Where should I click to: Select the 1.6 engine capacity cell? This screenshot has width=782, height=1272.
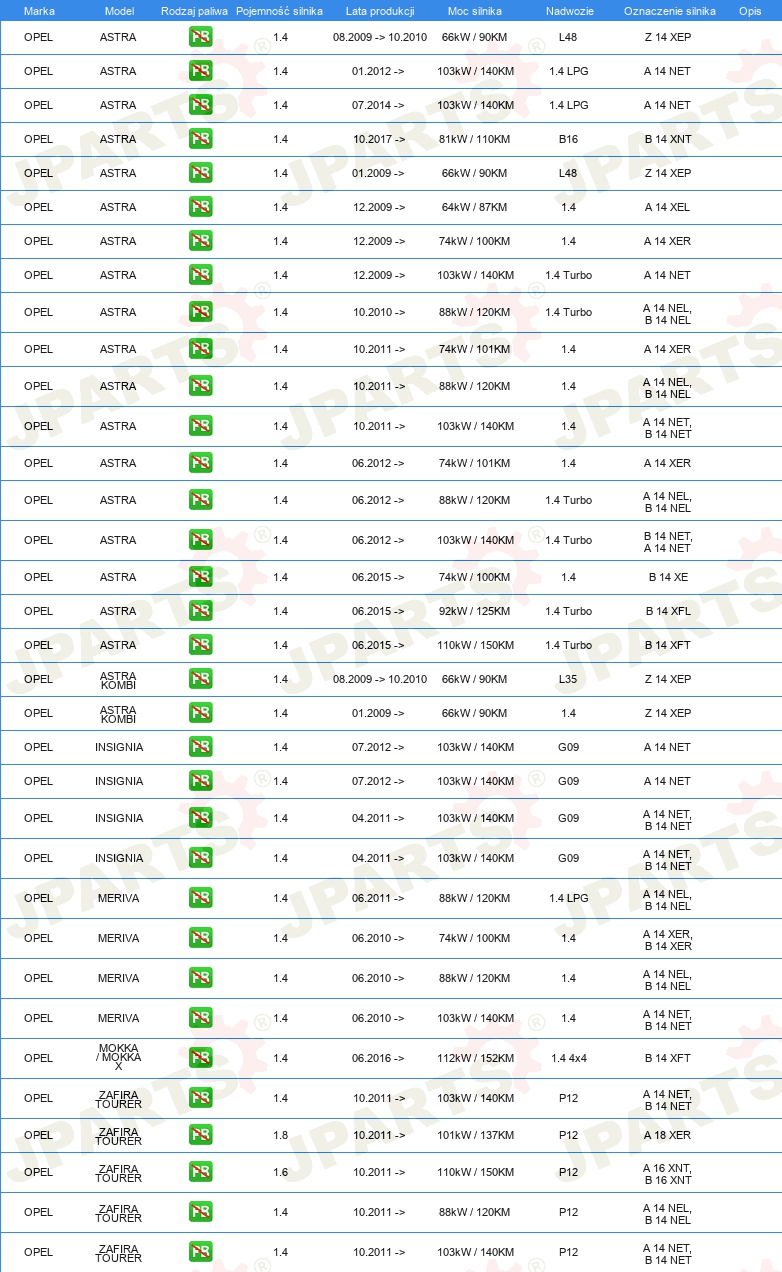[280, 1172]
